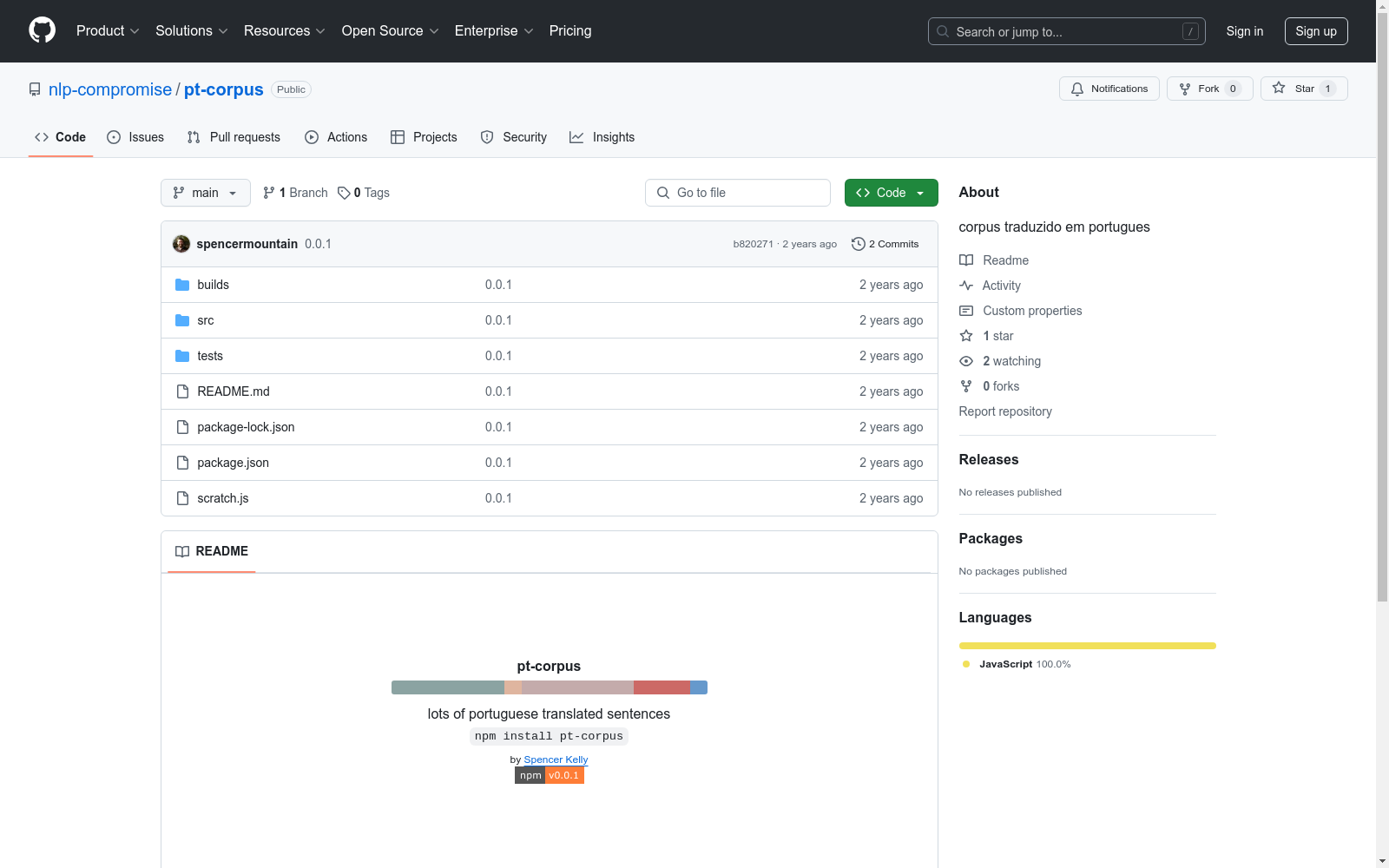Open the Projects tab

424,137
